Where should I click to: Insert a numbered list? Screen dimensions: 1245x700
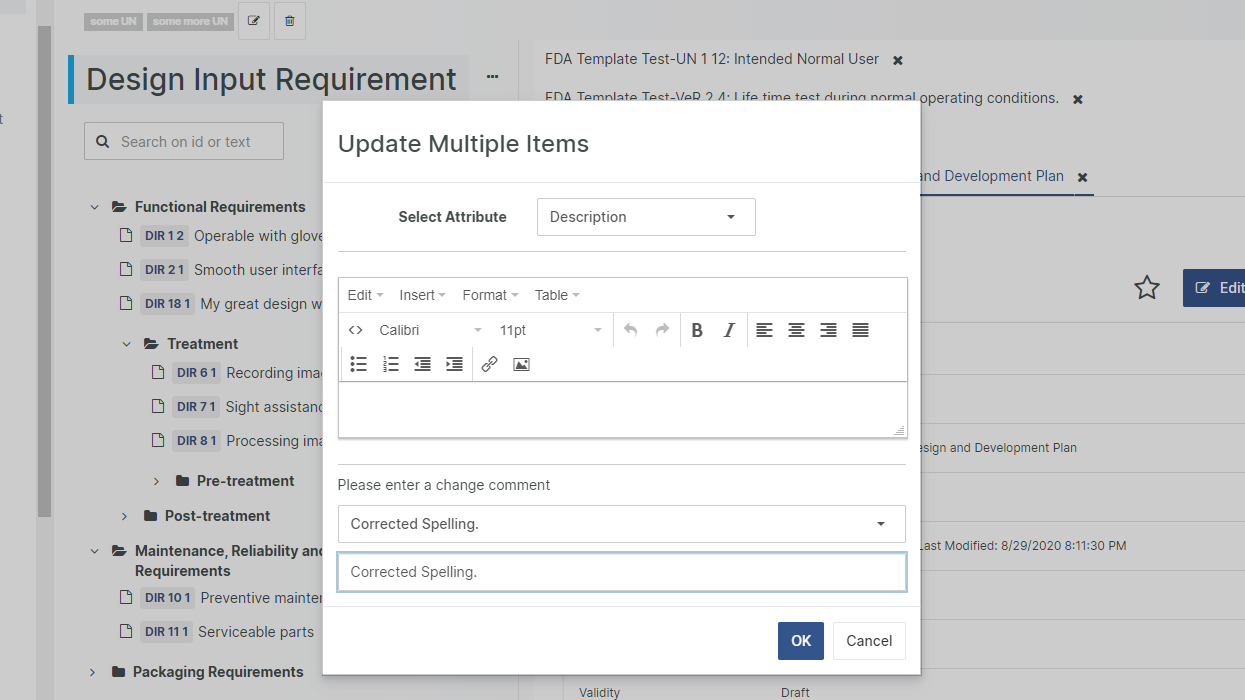pyautogui.click(x=391, y=364)
